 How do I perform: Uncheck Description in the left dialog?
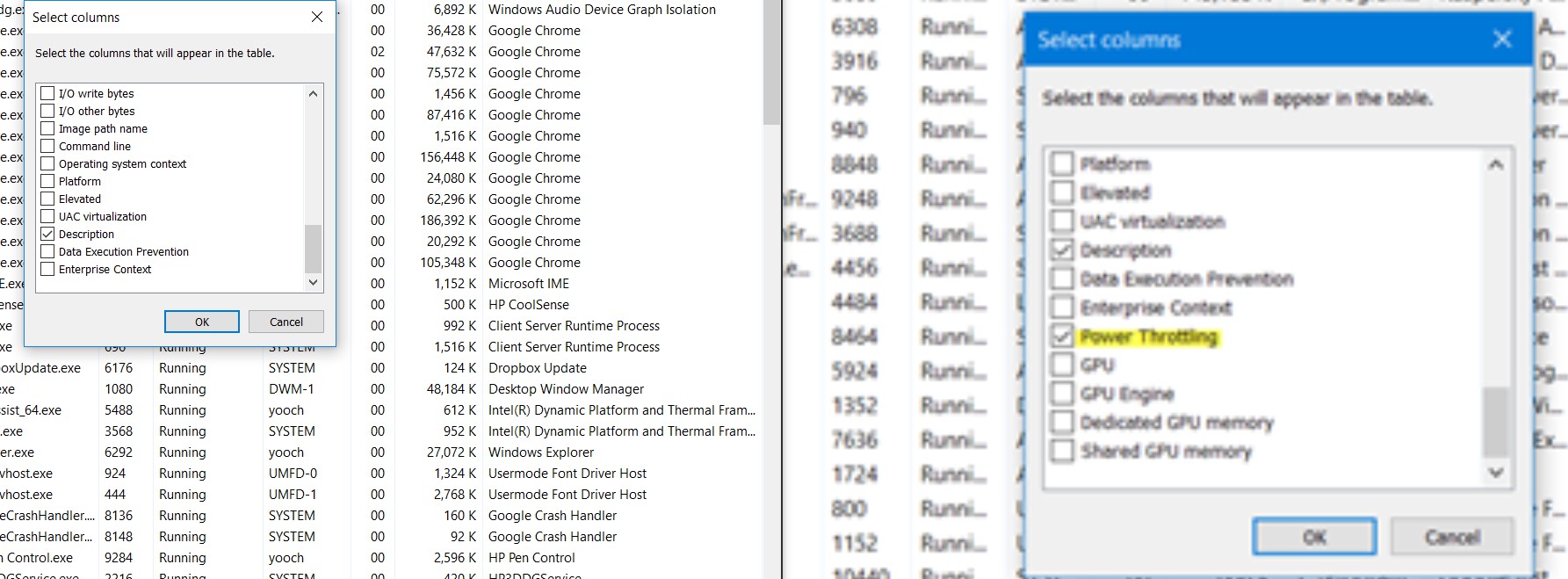point(48,234)
